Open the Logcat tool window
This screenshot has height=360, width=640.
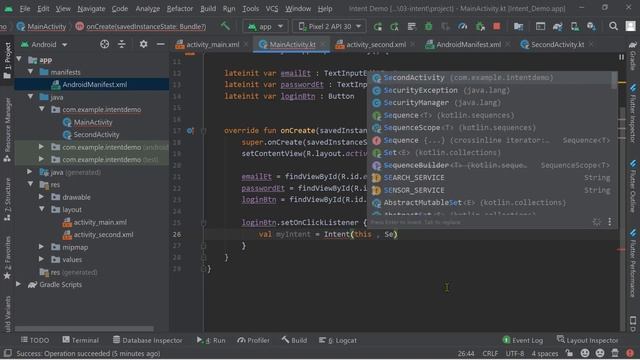pos(338,340)
